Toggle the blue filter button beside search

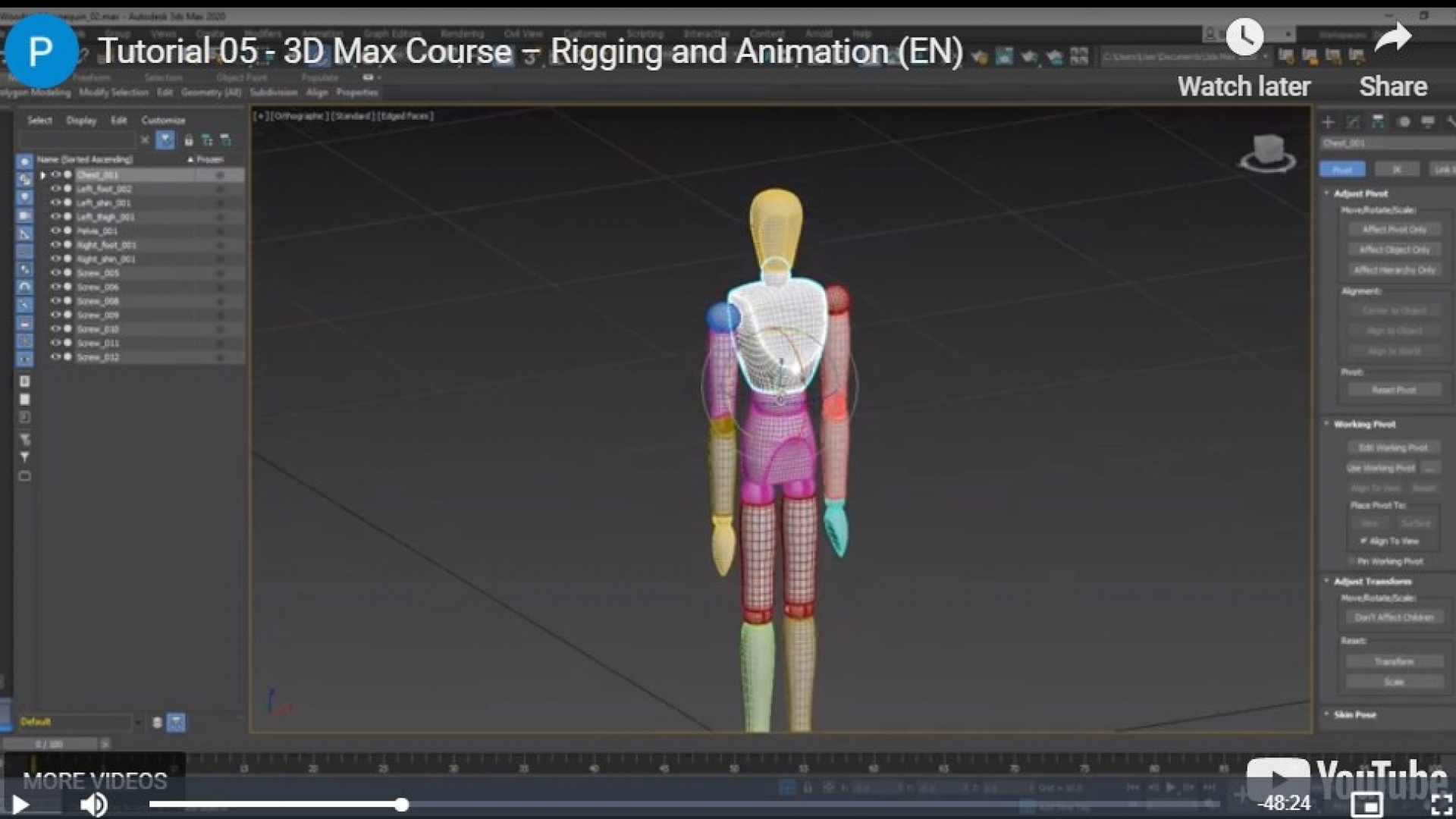[x=165, y=140]
